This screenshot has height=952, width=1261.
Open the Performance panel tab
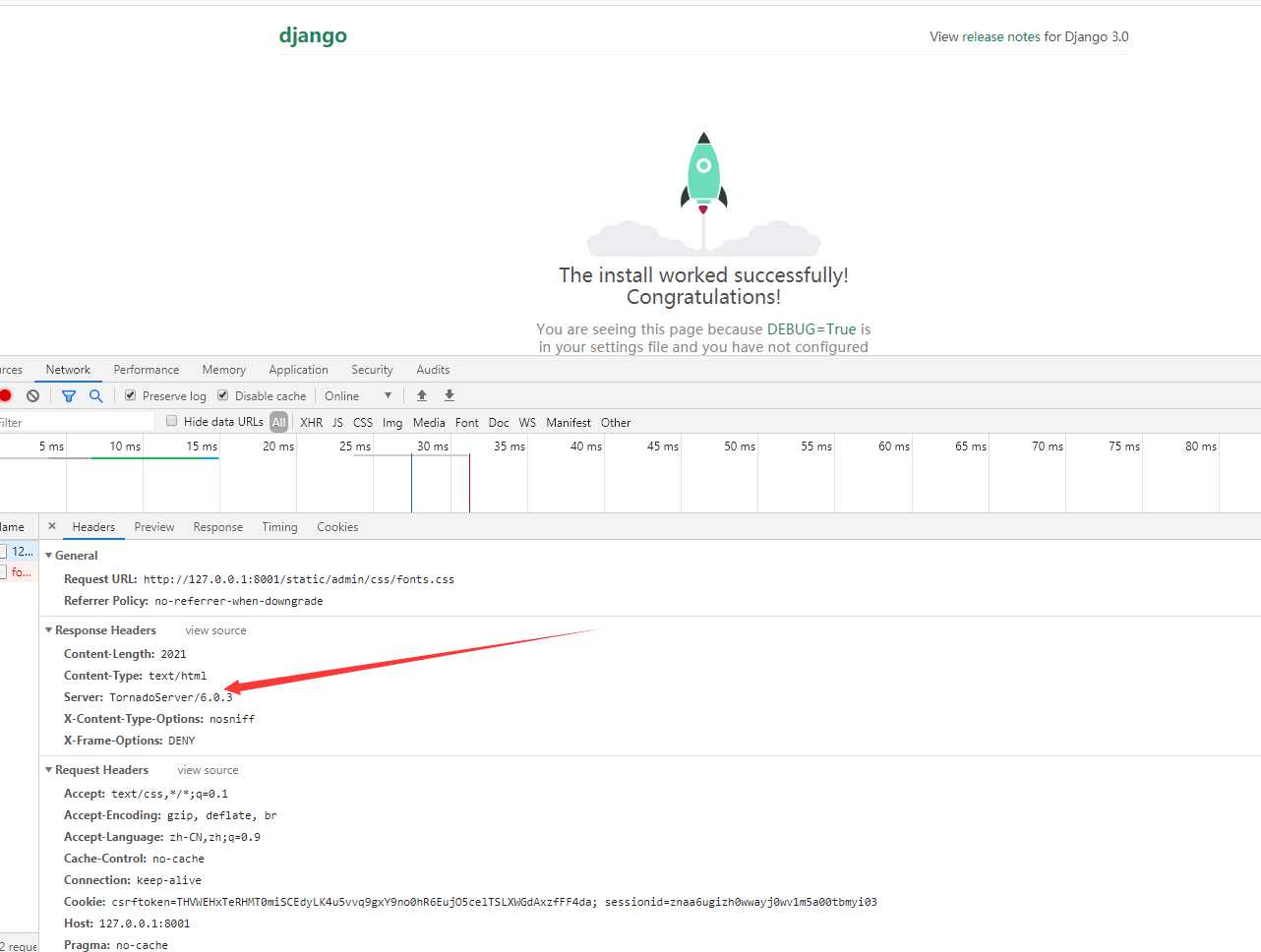pyautogui.click(x=147, y=370)
